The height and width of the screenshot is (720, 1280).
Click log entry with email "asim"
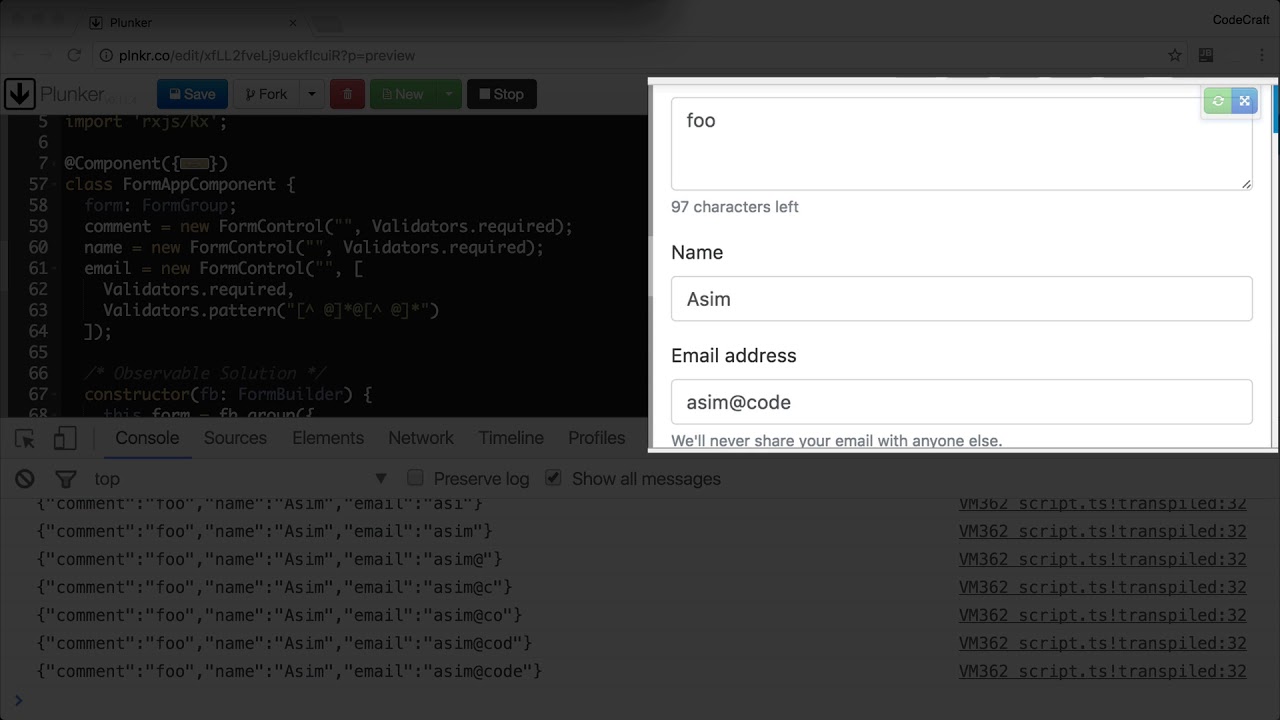click(264, 531)
